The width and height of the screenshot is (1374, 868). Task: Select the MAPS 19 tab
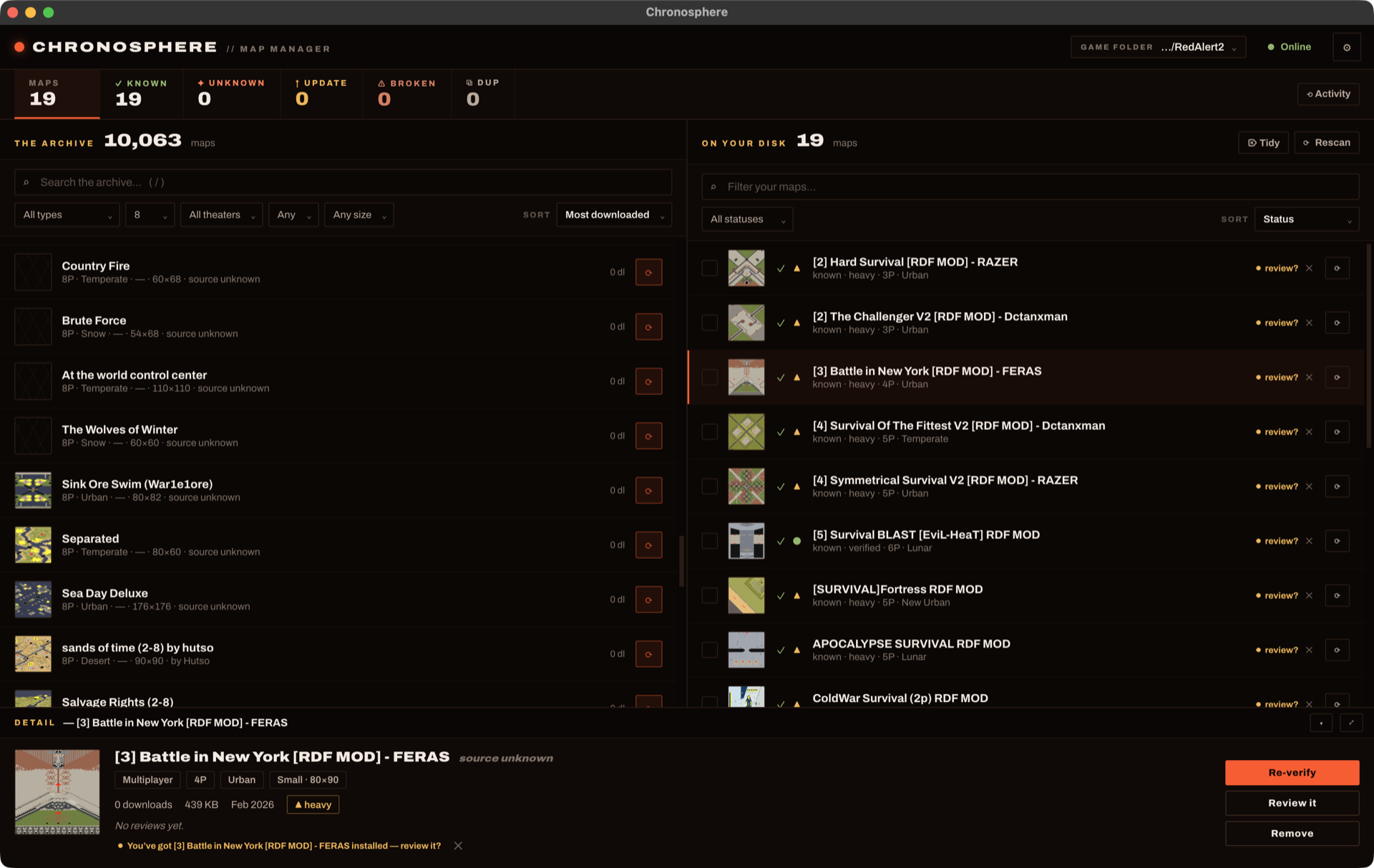(x=57, y=93)
